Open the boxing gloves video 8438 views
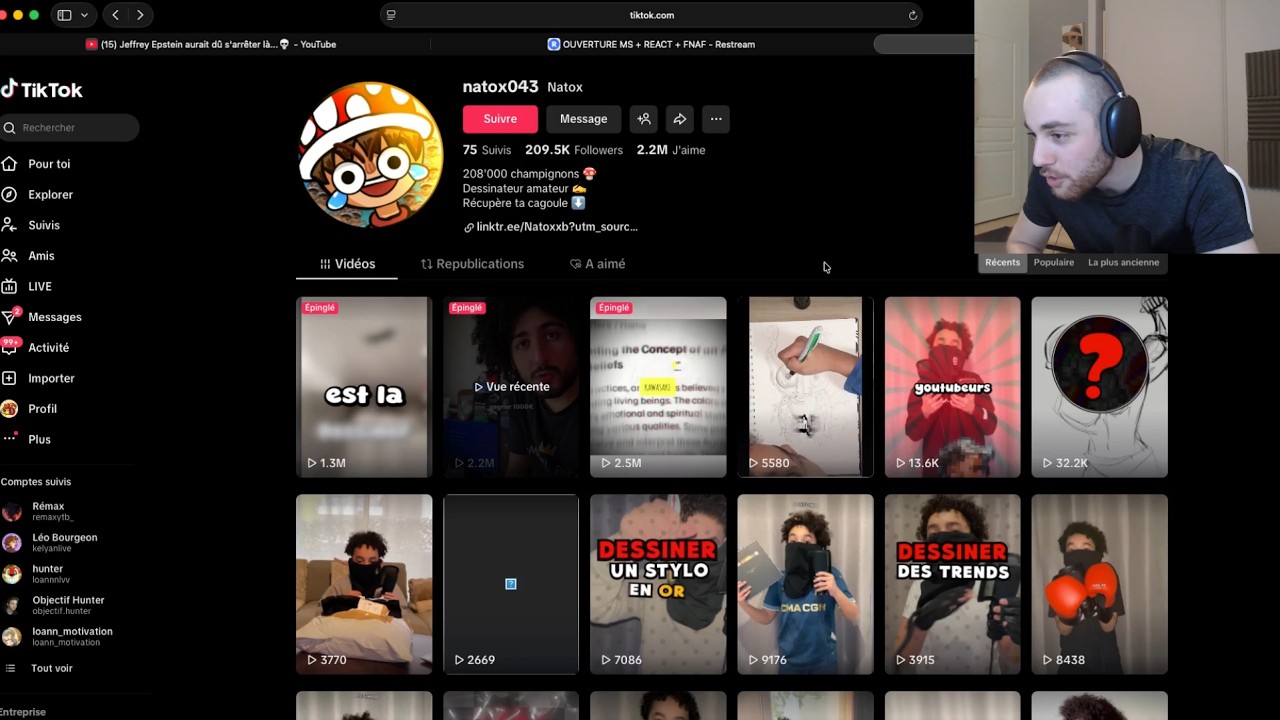Viewport: 1280px width, 720px height. pos(1099,584)
